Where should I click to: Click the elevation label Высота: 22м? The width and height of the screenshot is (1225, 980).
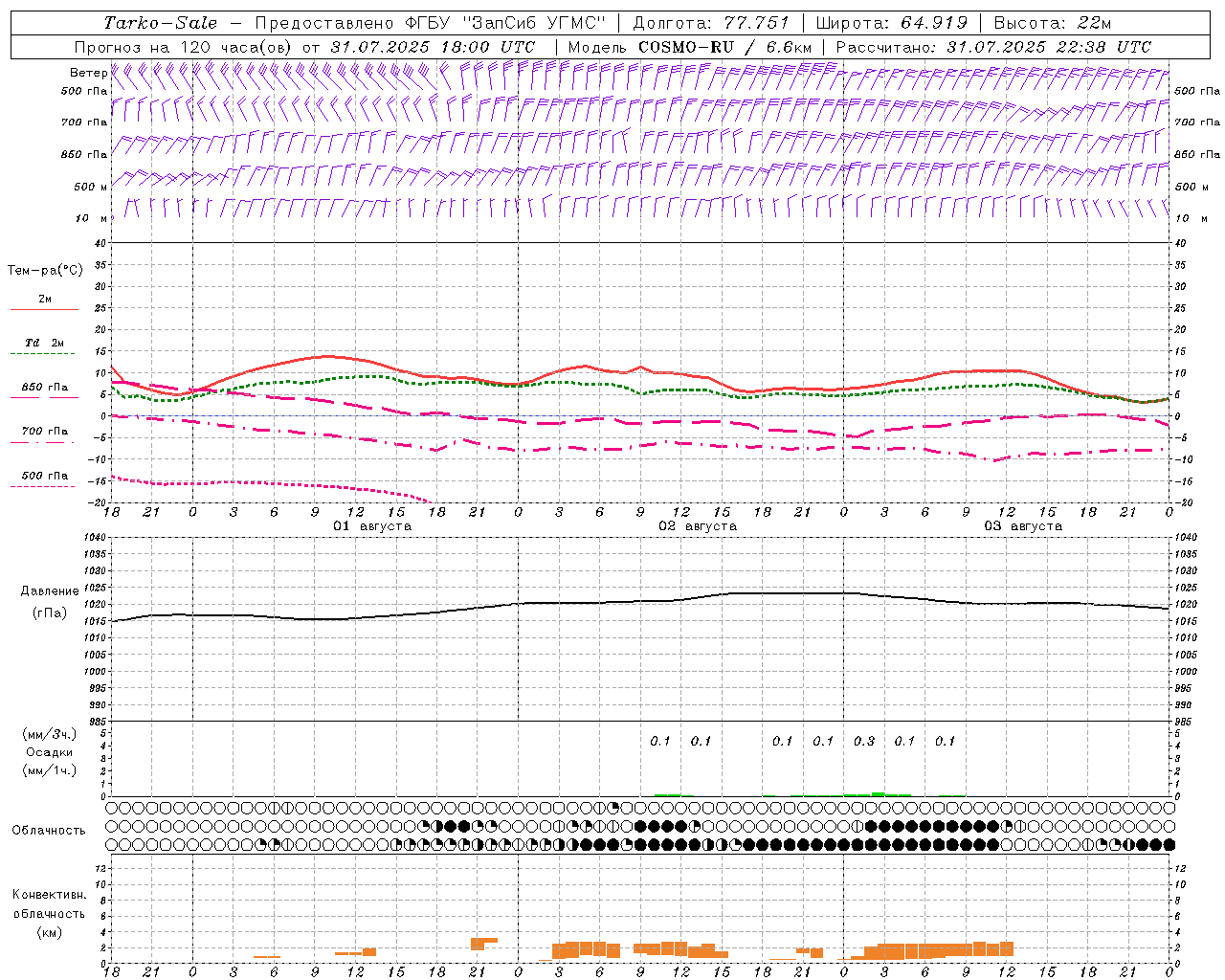tap(1053, 23)
